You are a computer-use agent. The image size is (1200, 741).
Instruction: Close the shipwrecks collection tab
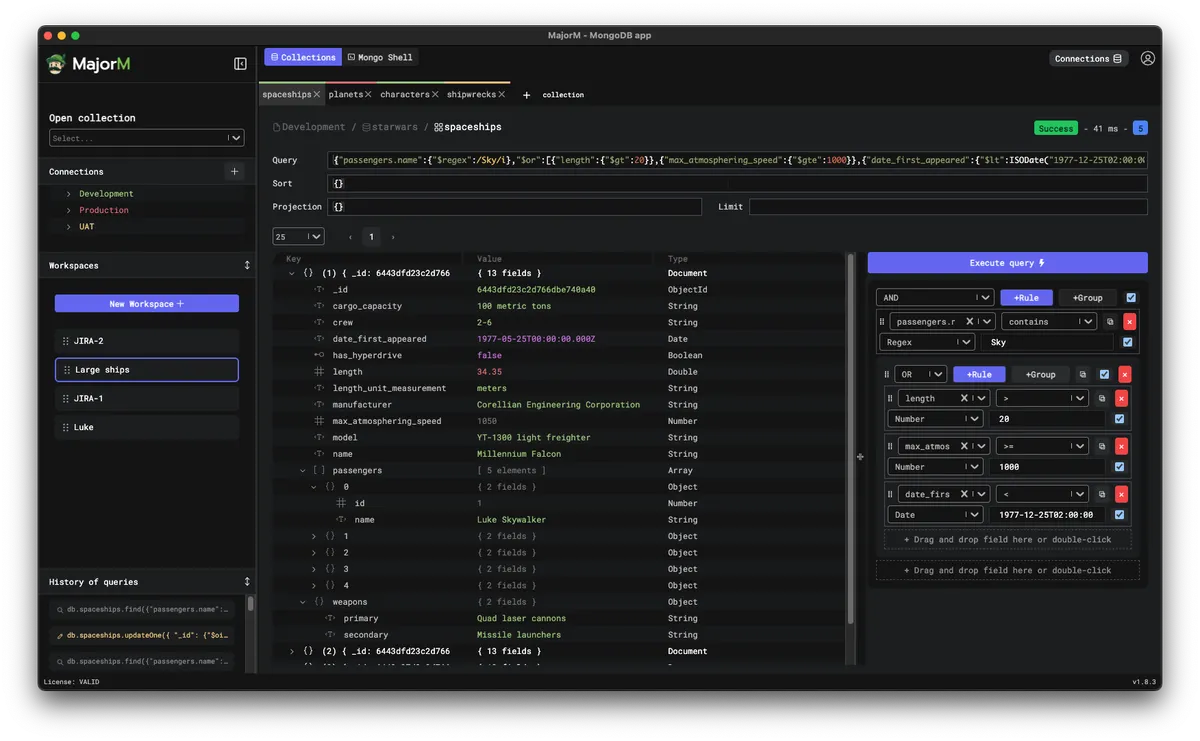502,94
